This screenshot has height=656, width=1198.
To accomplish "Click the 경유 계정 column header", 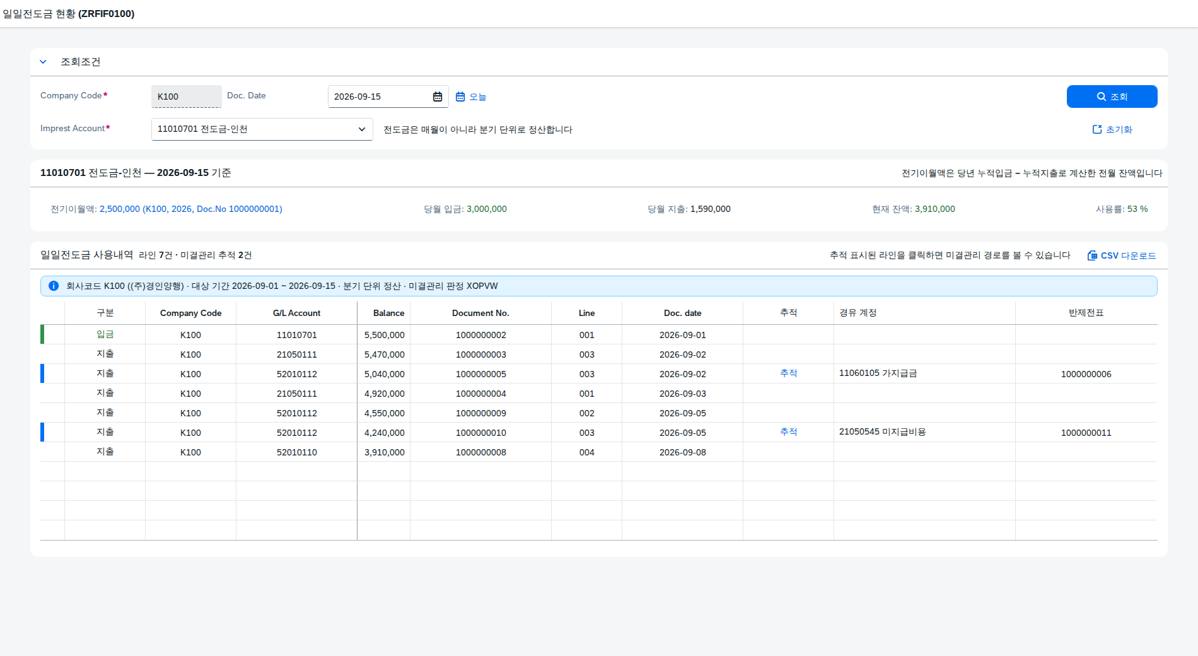I will pos(924,313).
